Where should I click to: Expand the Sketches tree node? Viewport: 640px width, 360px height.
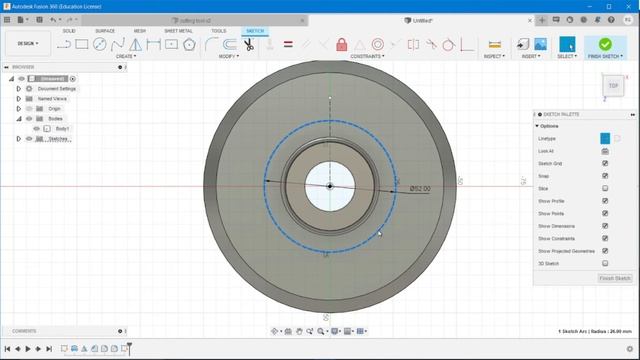point(18,139)
